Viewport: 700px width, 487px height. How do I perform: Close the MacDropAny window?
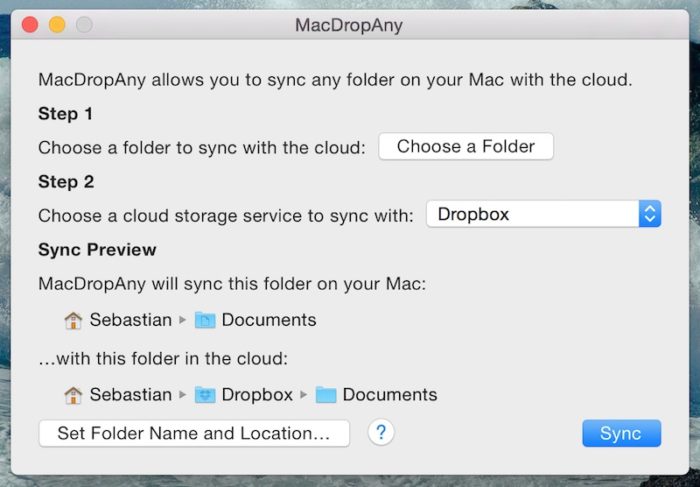pos(30,25)
